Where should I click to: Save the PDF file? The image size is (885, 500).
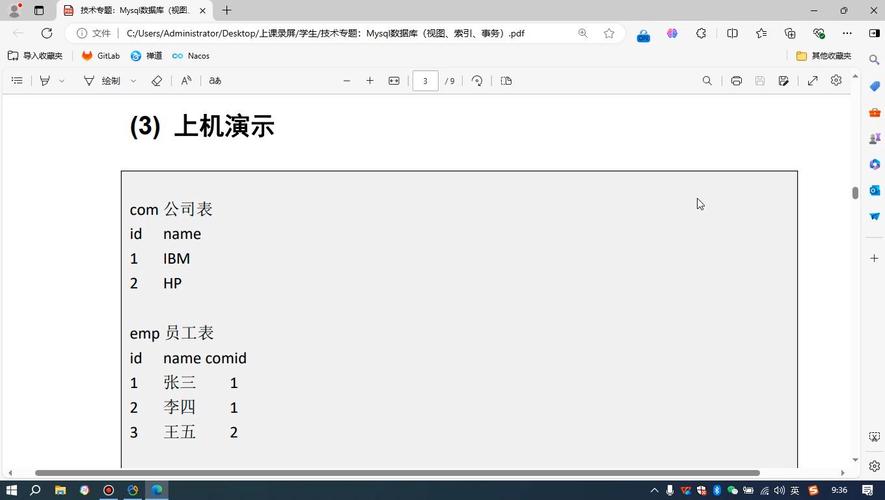click(x=760, y=81)
